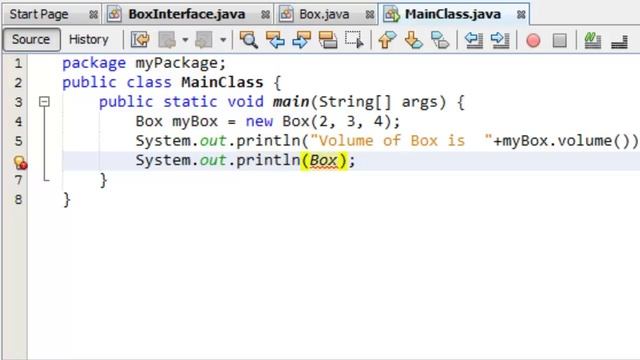Click Find Previous Occurrence icon
Screen dimensions: 640x360
(x=276, y=40)
